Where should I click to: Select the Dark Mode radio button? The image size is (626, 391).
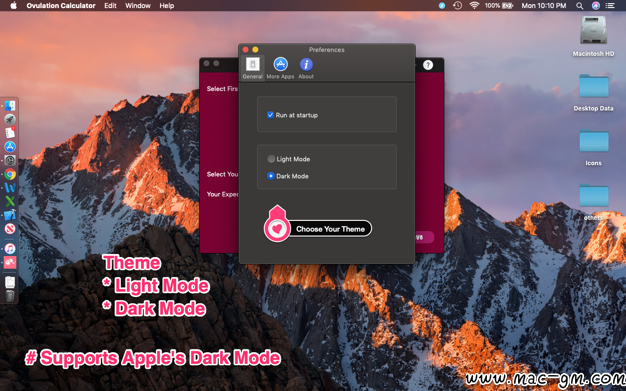pos(271,176)
